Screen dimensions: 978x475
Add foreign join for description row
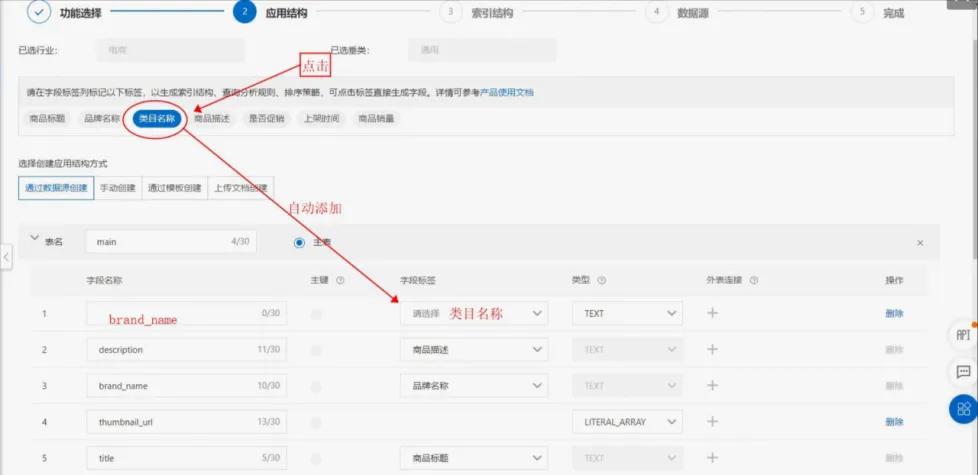click(x=712, y=349)
